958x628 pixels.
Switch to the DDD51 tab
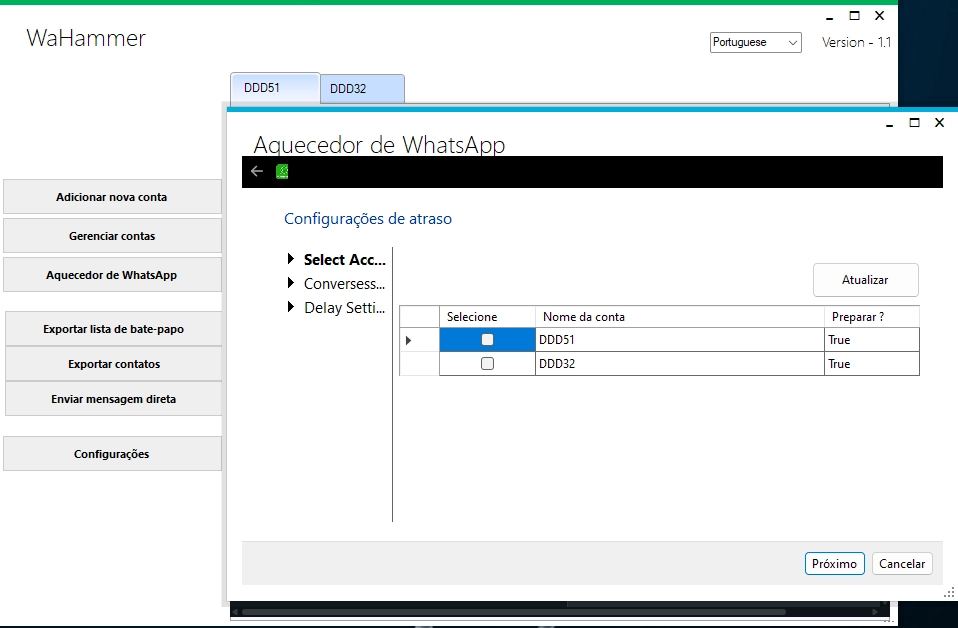(275, 88)
